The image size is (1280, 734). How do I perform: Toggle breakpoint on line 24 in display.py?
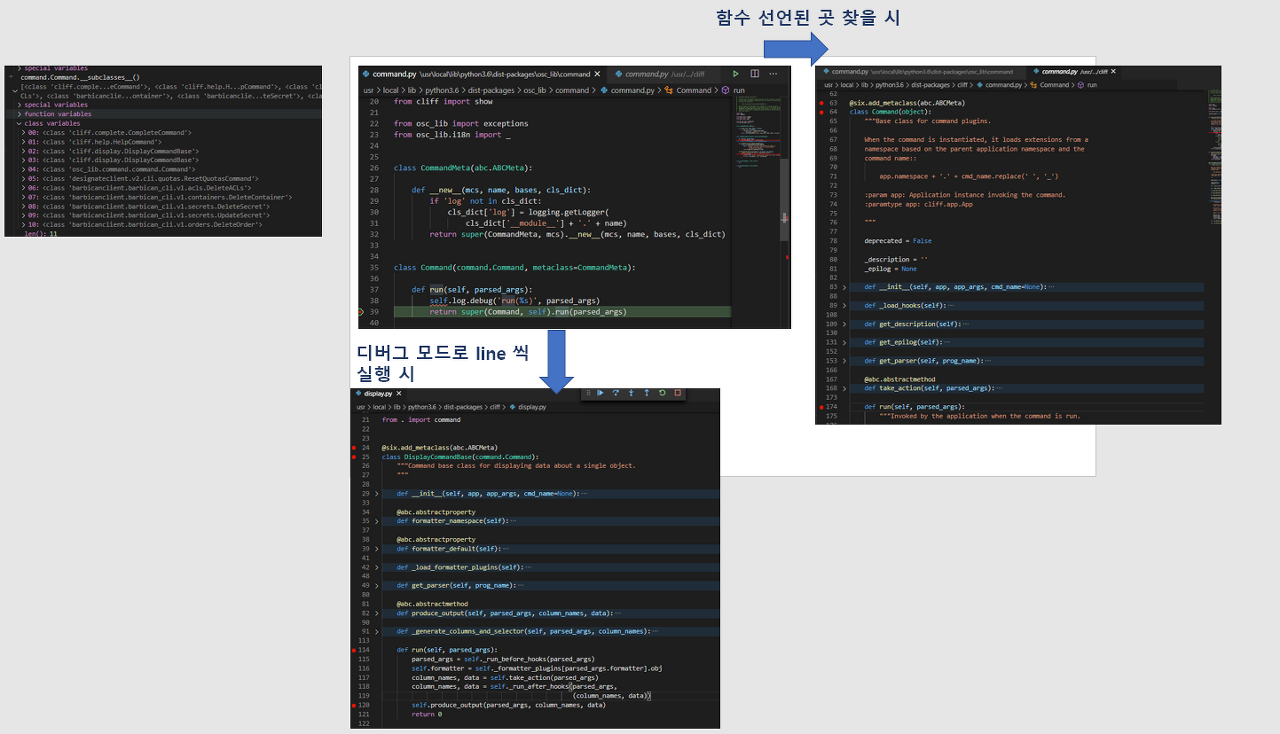tap(354, 447)
